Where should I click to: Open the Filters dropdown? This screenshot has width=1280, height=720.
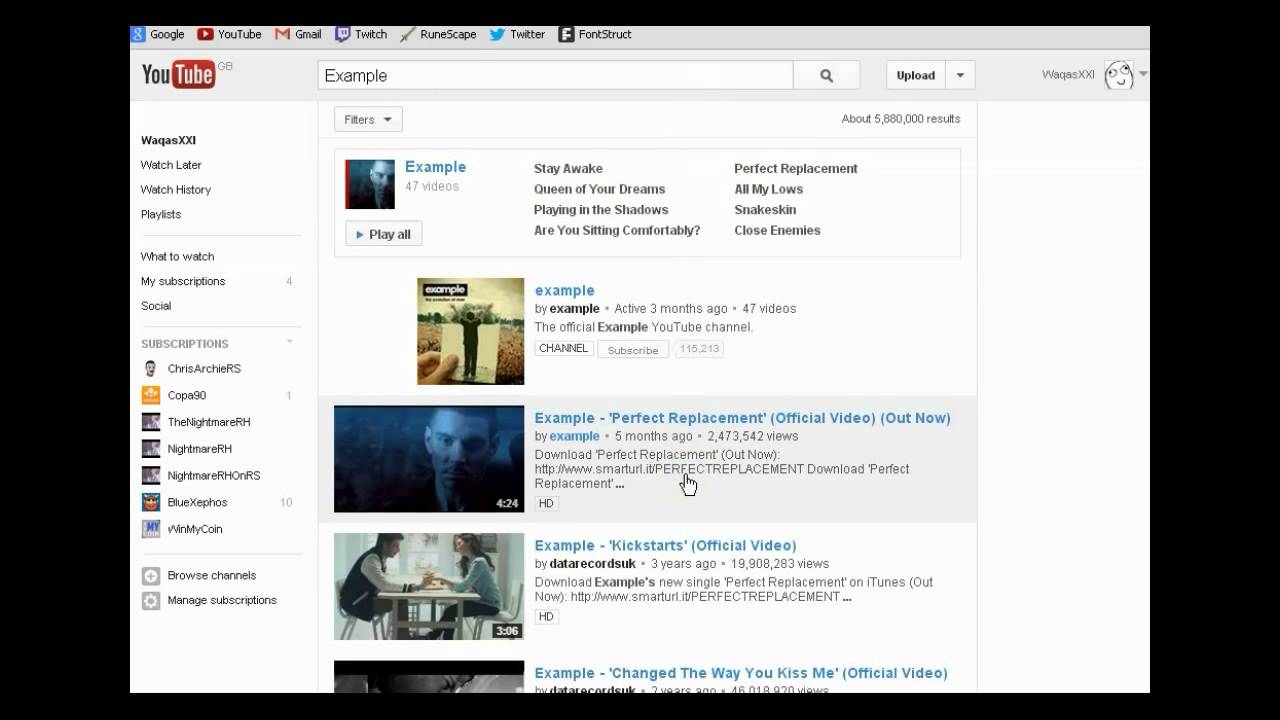[368, 119]
